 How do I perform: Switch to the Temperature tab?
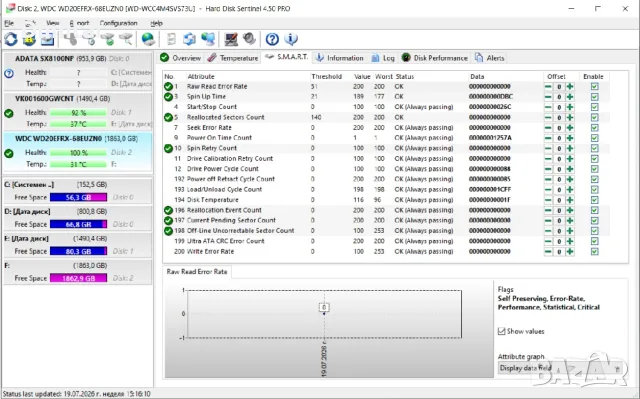pos(233,58)
